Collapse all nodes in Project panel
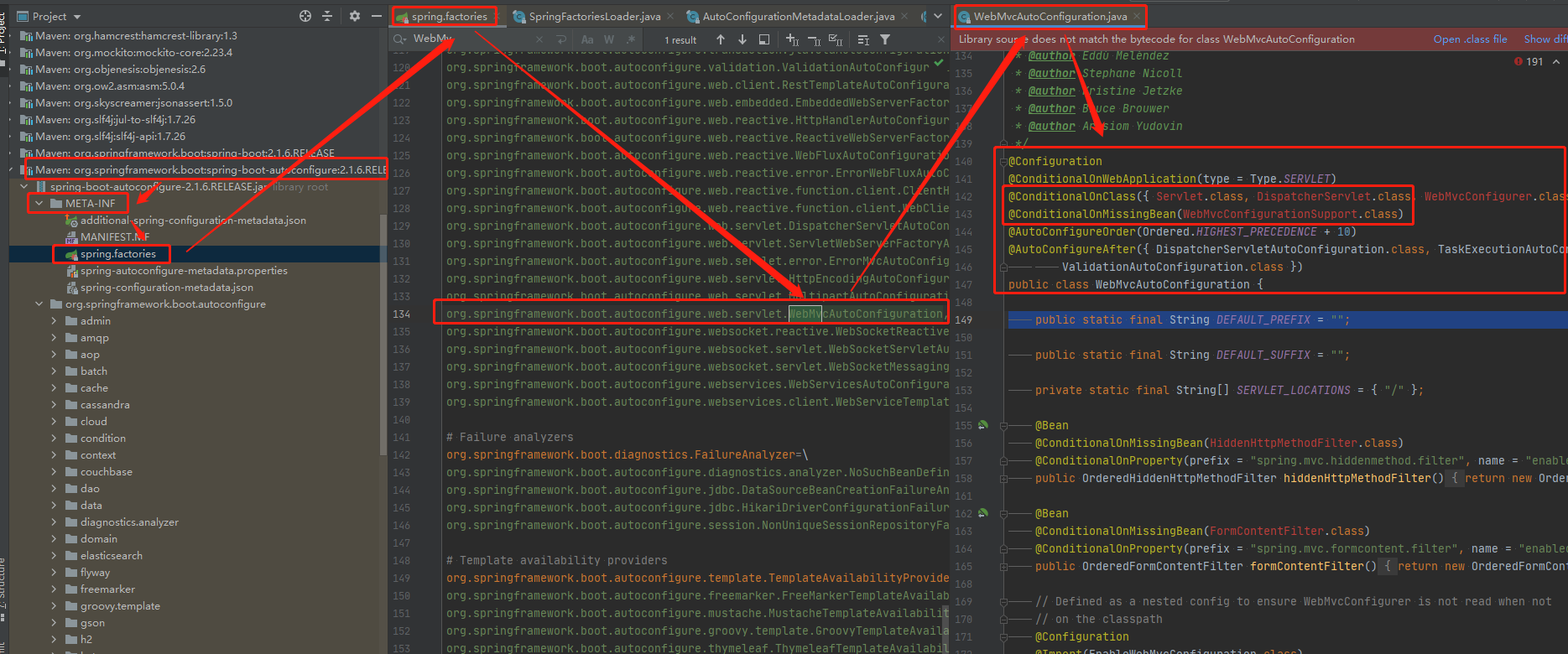 [327, 16]
